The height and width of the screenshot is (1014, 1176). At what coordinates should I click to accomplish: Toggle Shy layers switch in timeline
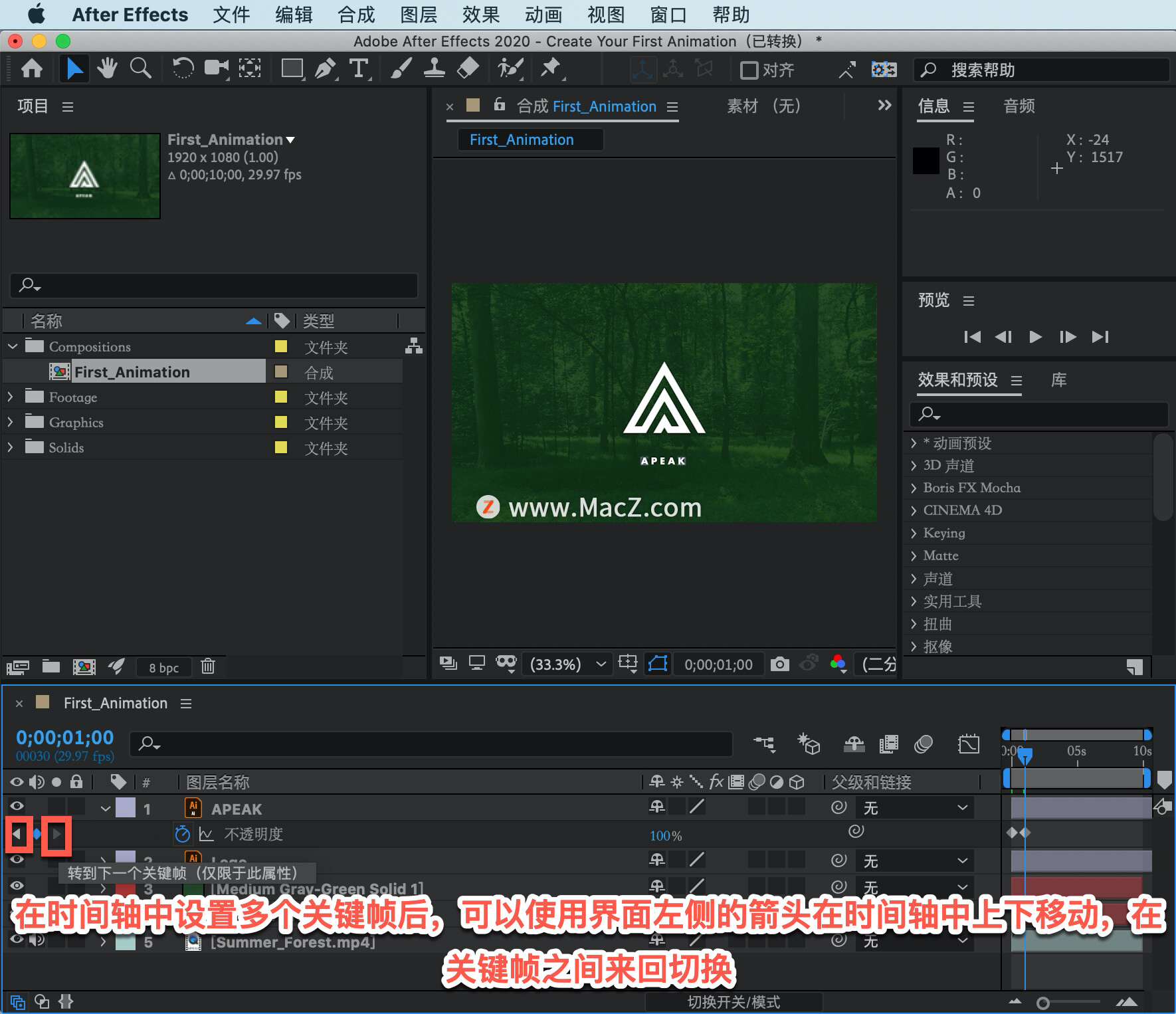(854, 744)
